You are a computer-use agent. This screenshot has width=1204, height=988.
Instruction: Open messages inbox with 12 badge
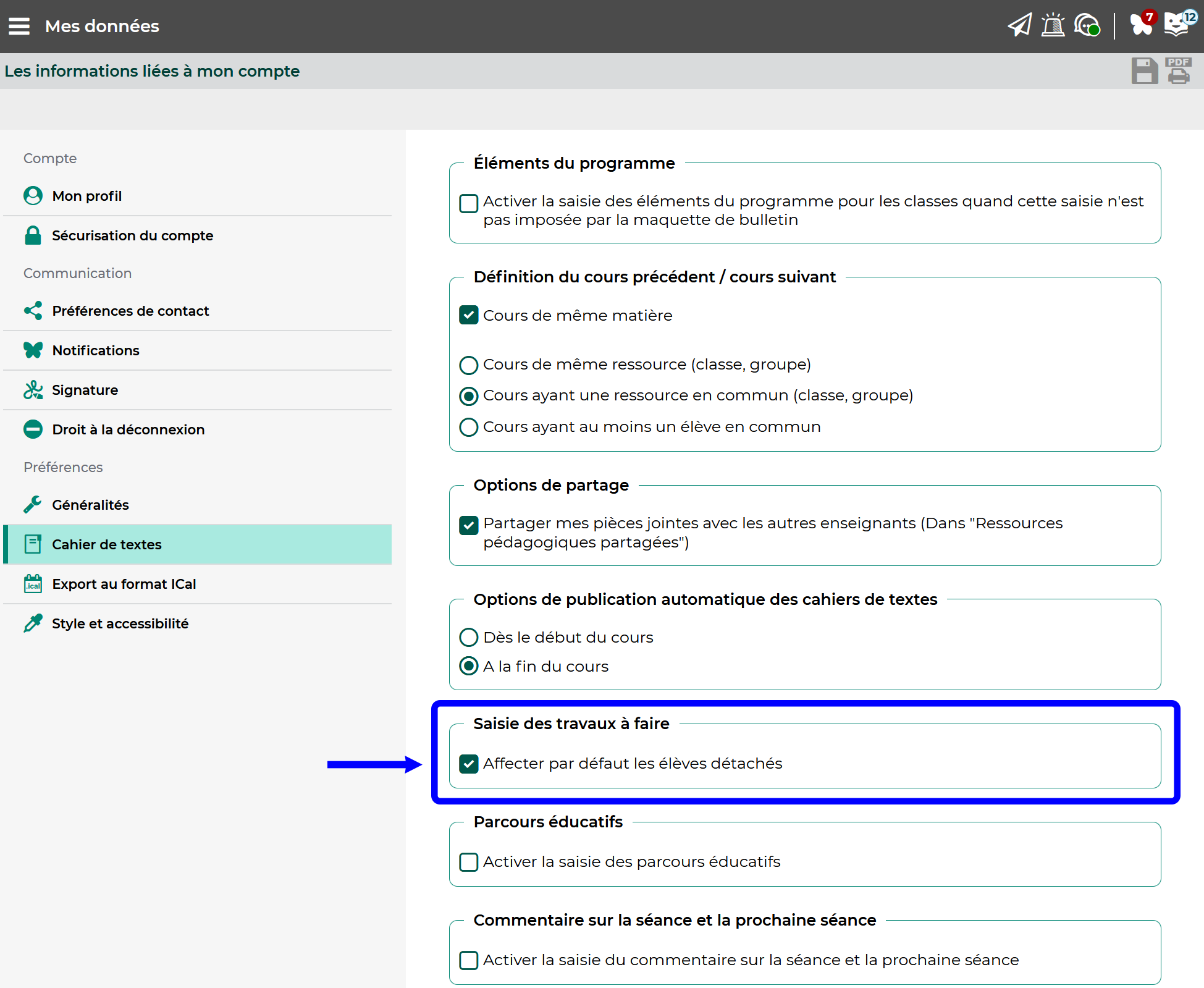pos(1177,25)
